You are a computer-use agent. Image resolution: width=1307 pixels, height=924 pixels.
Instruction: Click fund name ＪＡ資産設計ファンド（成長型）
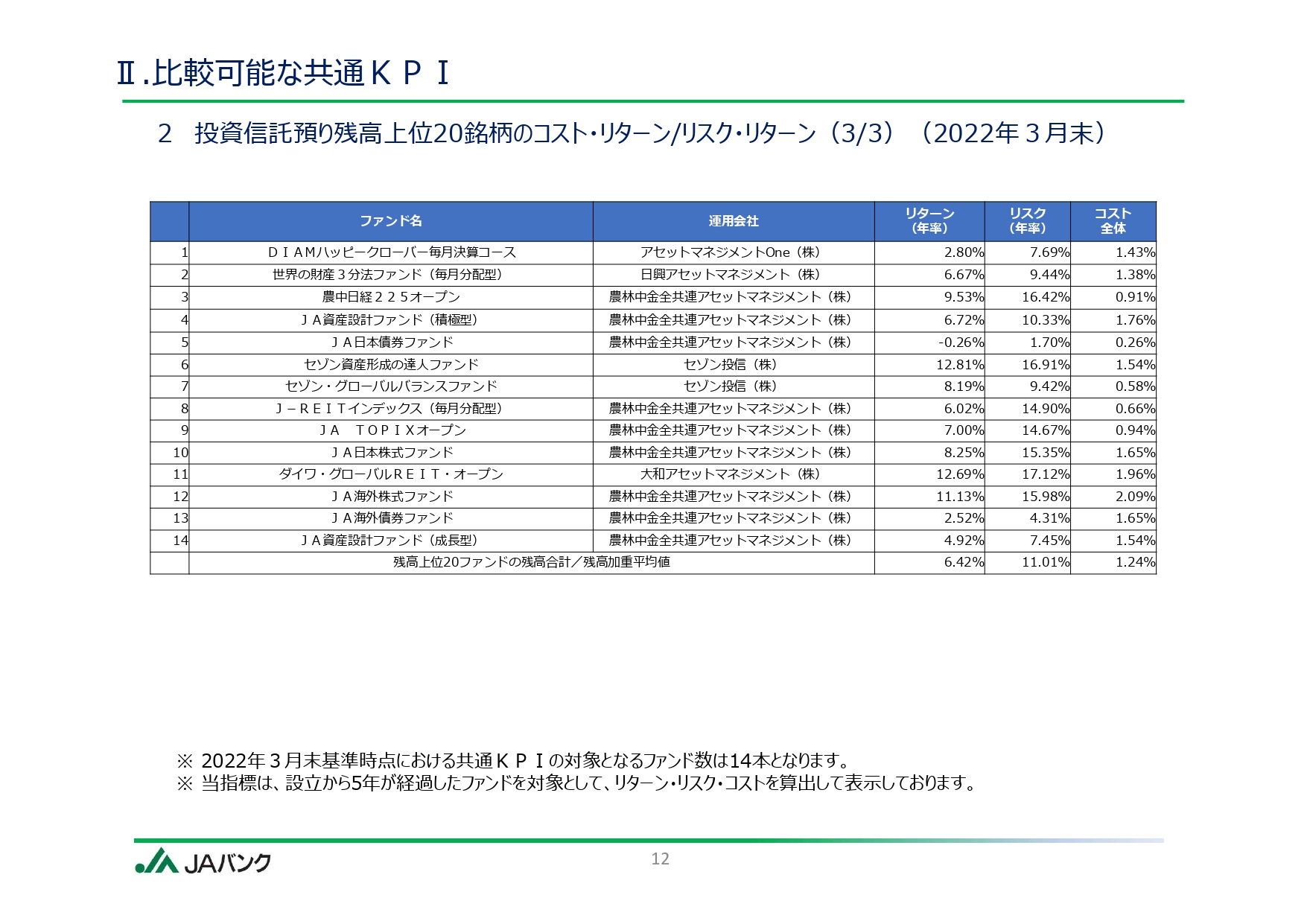click(391, 541)
